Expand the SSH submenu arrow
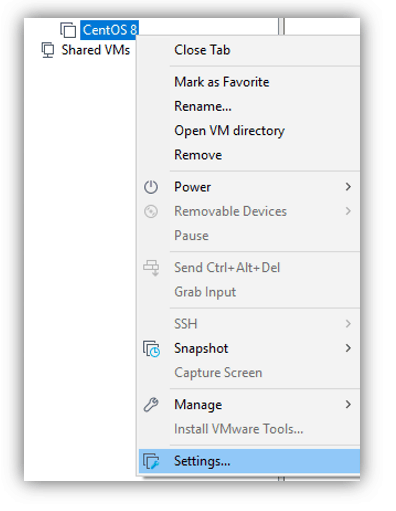396x511 pixels. pos(348,324)
